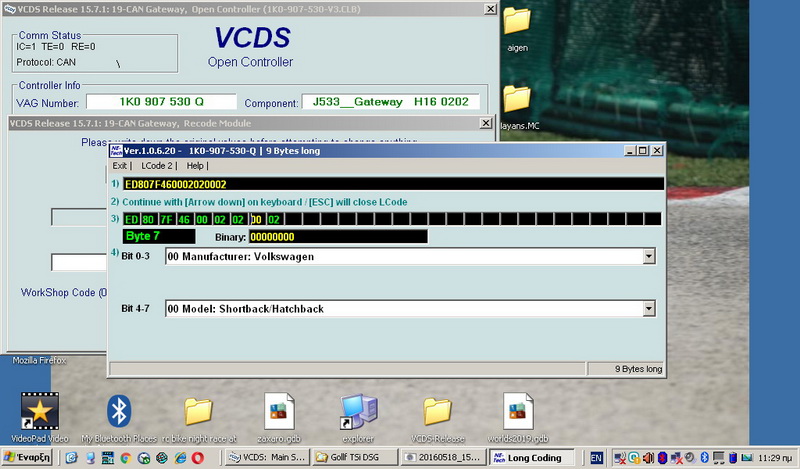Click the VAG Number field

pyautogui.click(x=161, y=102)
